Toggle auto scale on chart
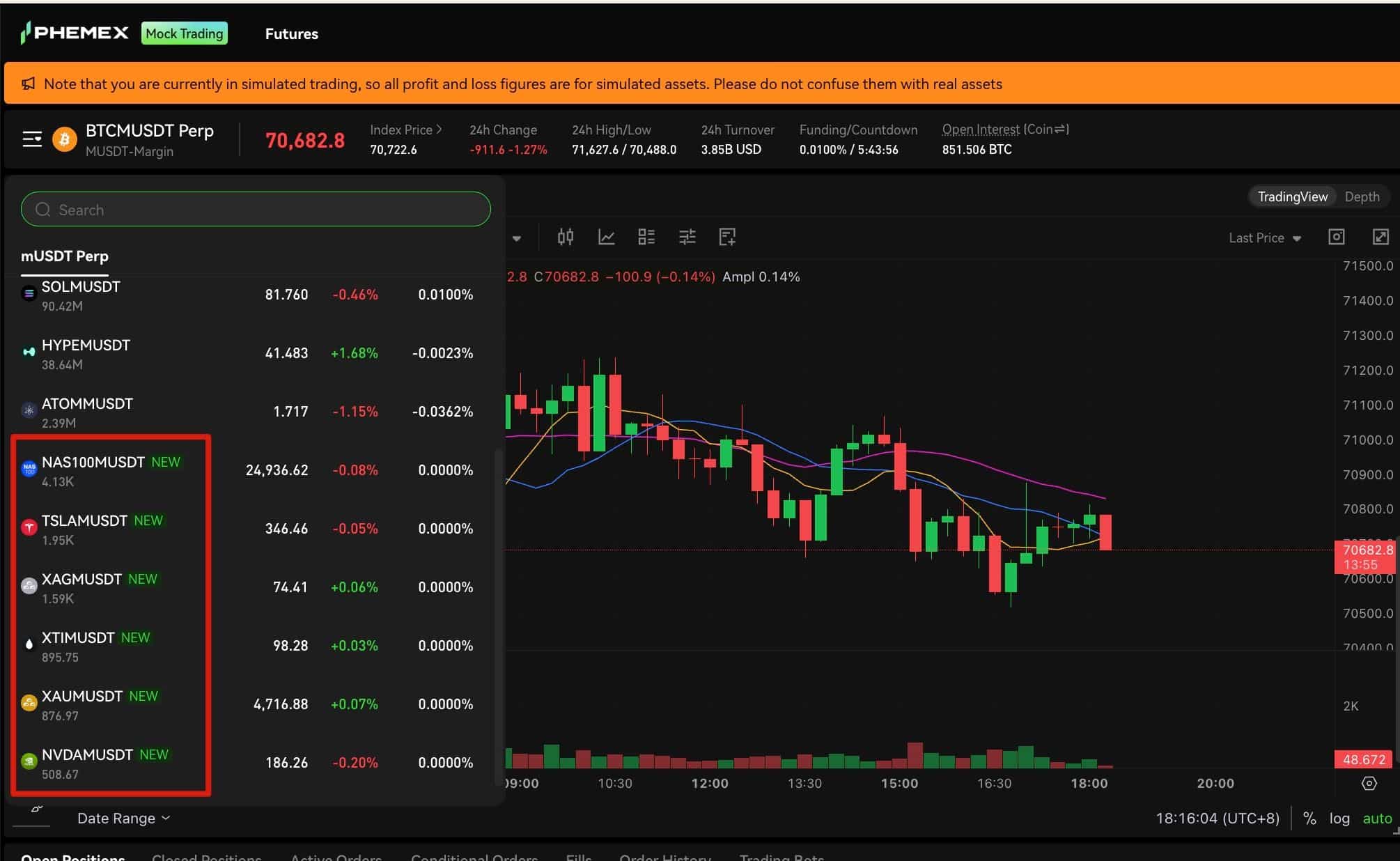This screenshot has width=1400, height=861. 1377,819
